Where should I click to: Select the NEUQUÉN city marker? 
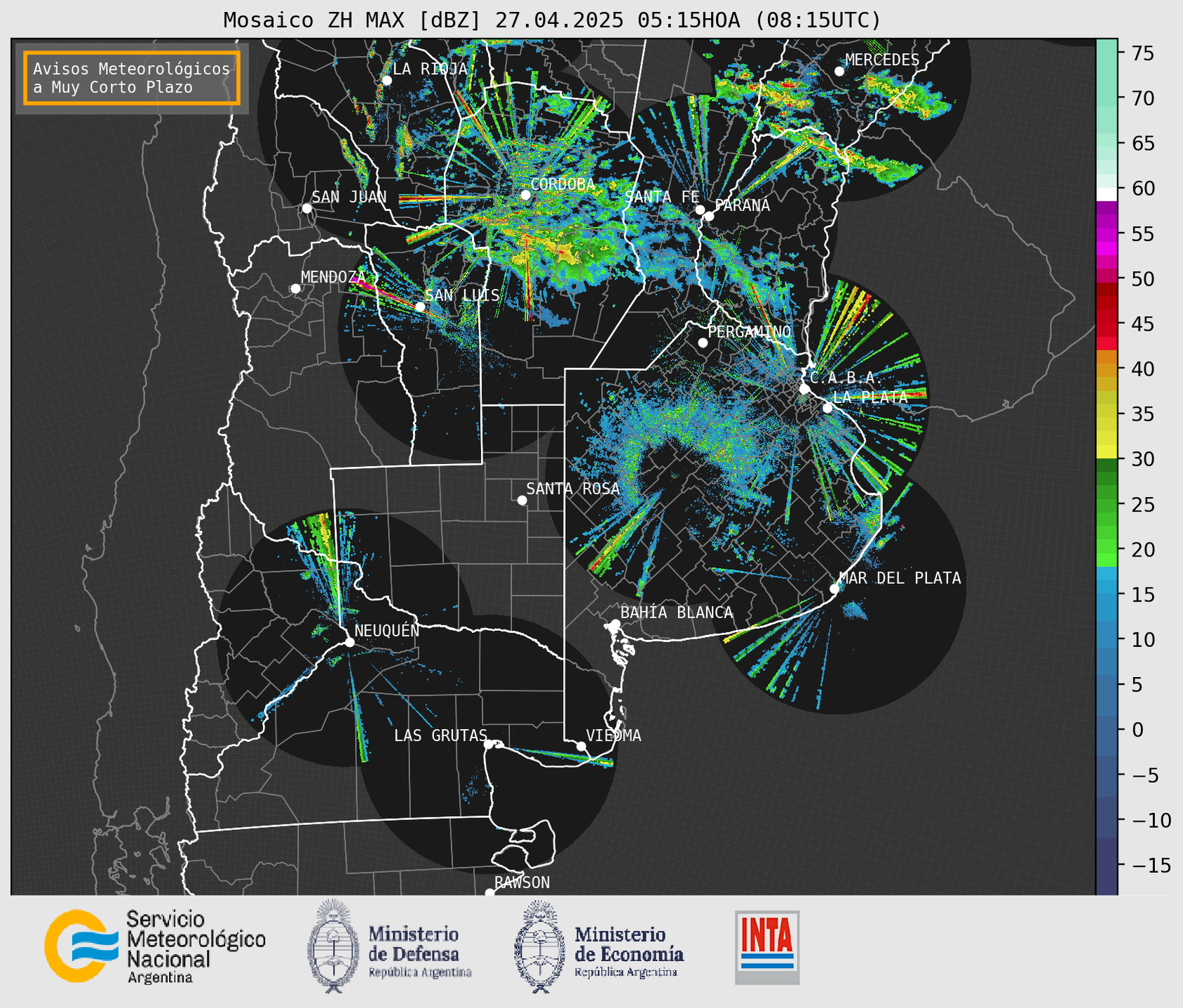pos(349,642)
